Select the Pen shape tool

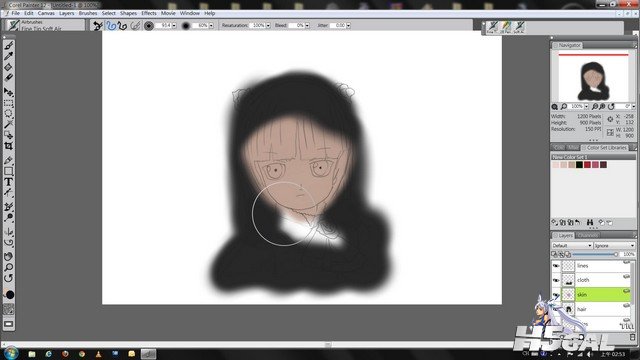9,160
